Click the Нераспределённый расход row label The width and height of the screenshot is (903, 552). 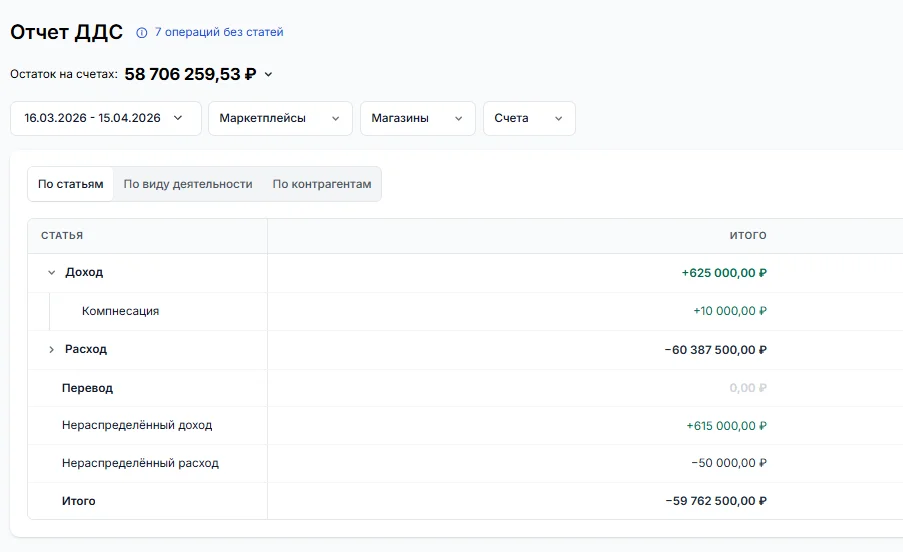pyautogui.click(x=141, y=463)
